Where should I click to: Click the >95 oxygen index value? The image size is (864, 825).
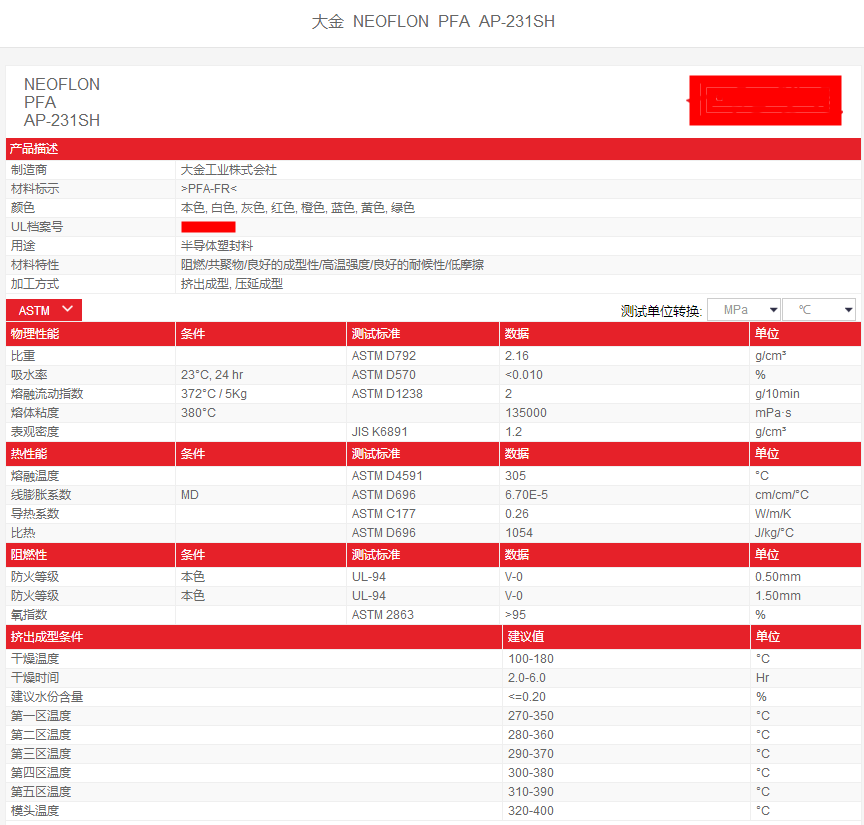(515, 615)
